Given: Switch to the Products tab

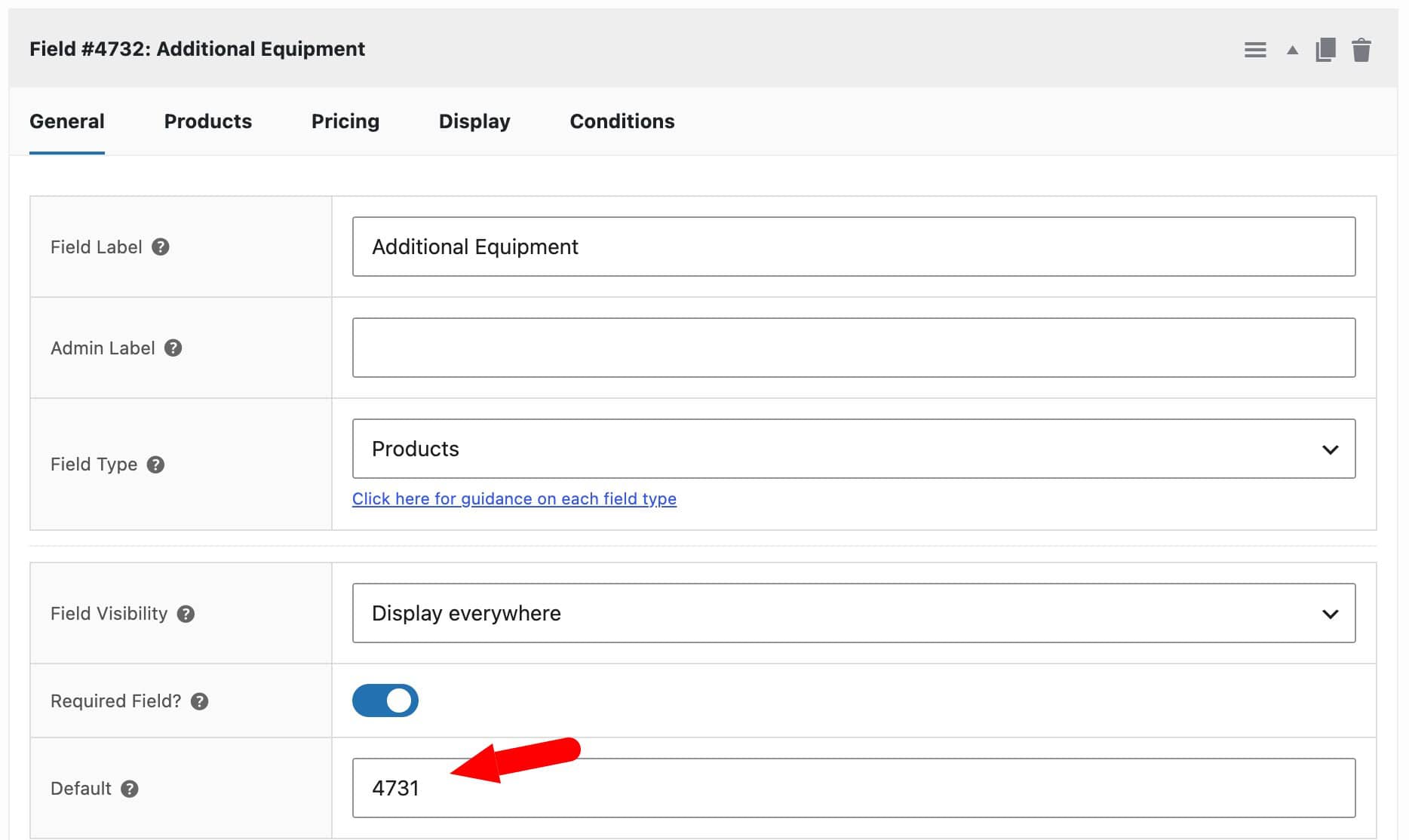Looking at the screenshot, I should (208, 121).
